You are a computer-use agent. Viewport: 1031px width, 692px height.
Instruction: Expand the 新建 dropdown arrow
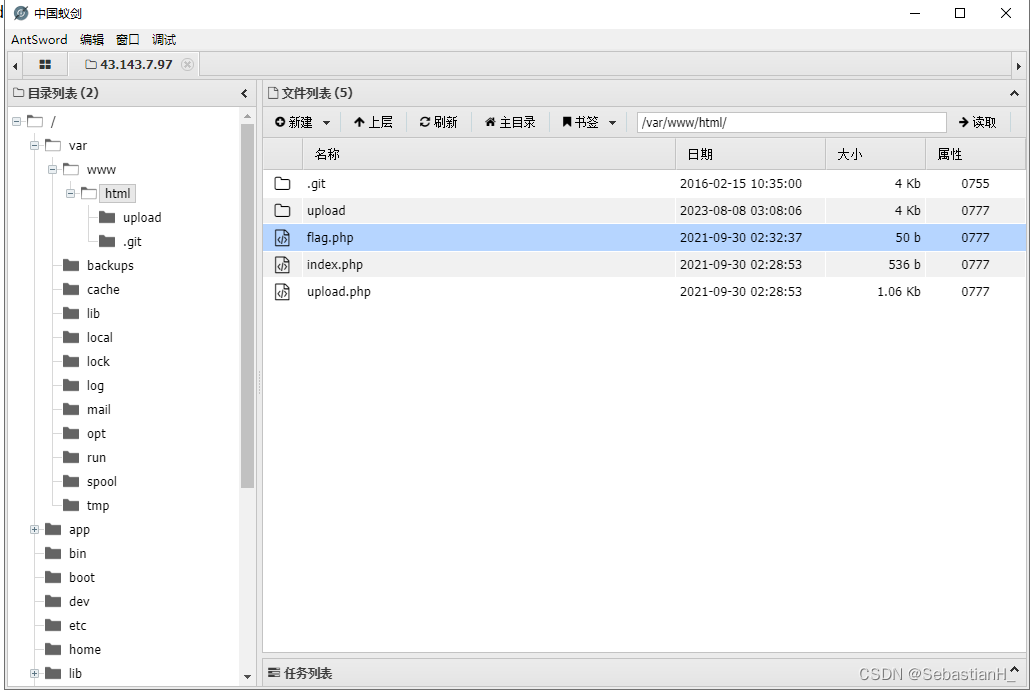tap(326, 121)
